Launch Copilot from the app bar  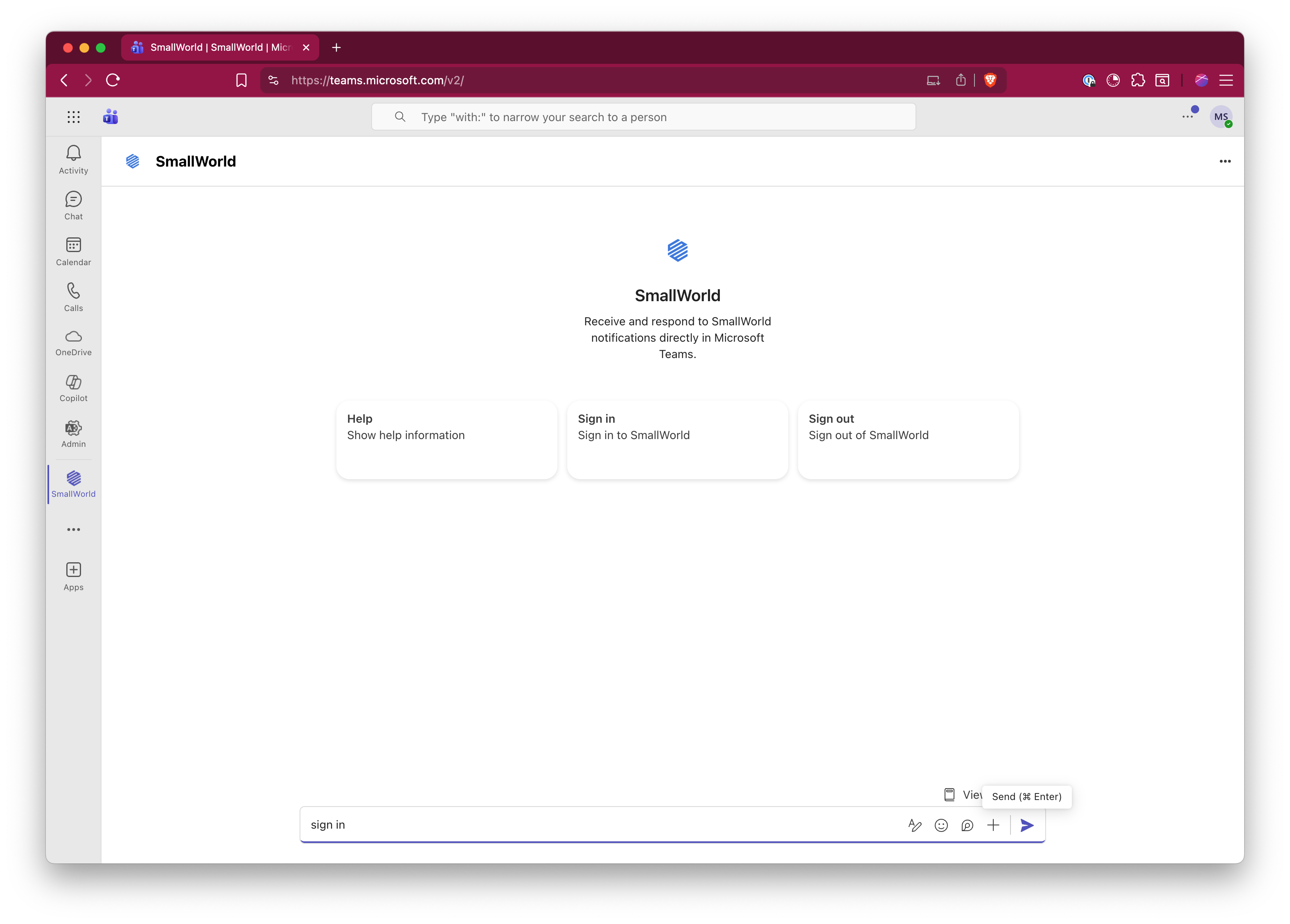(73, 388)
